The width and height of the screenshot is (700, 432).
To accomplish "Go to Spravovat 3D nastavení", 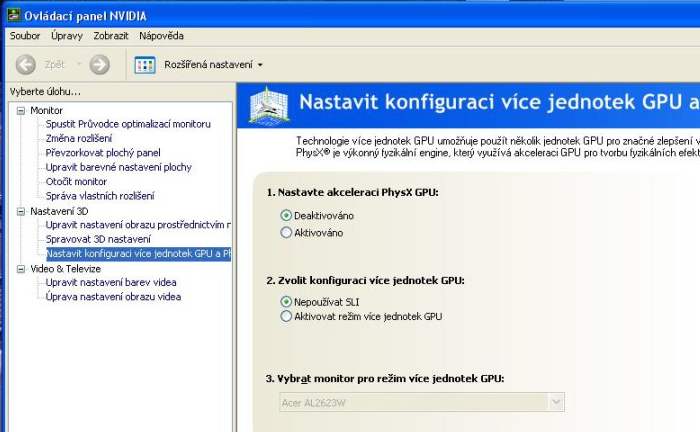I will (98, 239).
